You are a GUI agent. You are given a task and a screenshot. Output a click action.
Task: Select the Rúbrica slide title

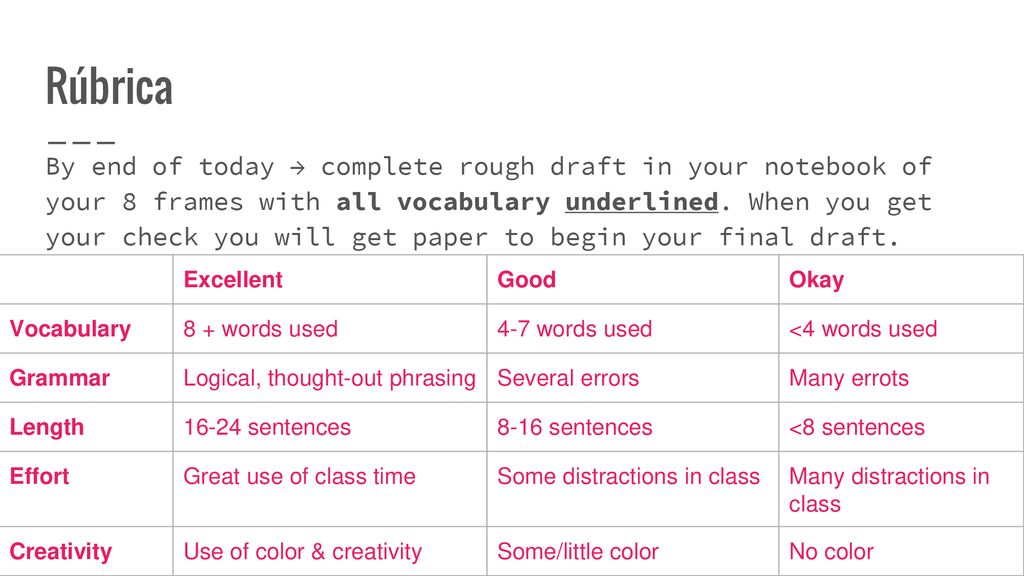point(109,86)
